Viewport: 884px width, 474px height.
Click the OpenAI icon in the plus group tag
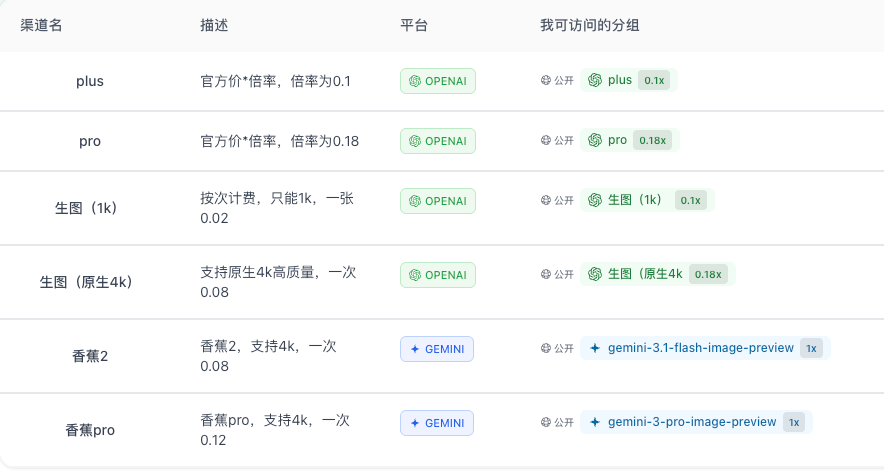(595, 80)
